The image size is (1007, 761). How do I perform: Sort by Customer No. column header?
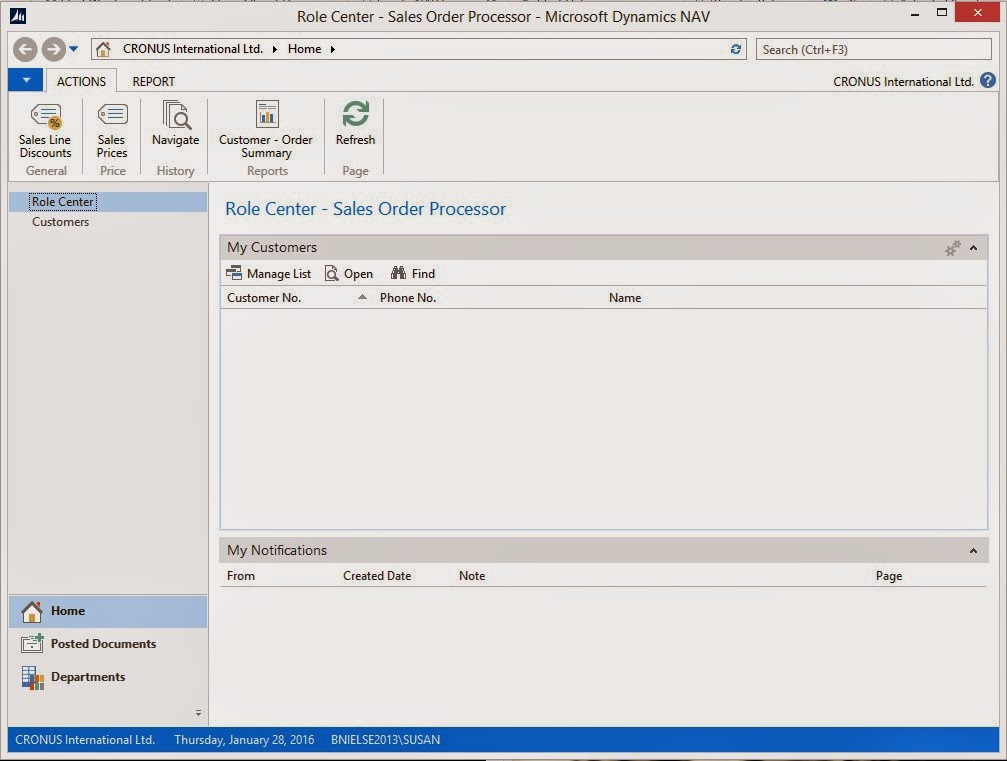coord(264,297)
